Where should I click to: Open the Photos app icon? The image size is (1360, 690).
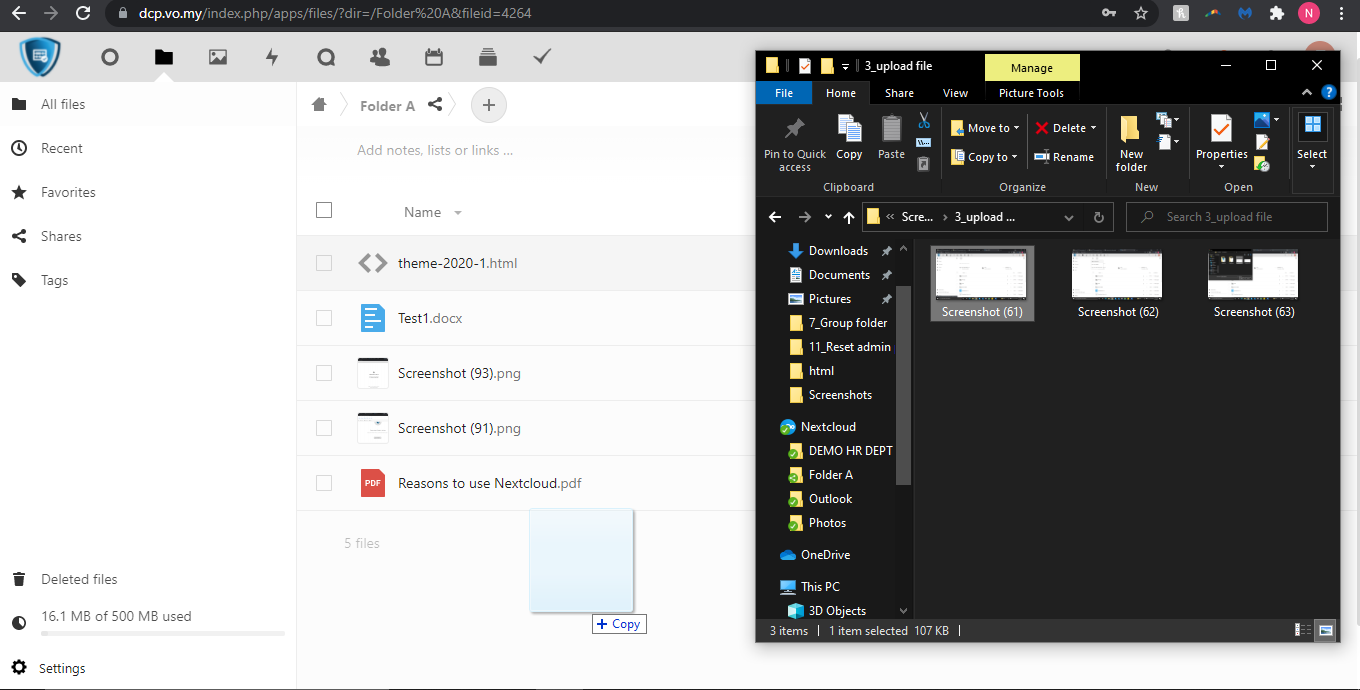(x=218, y=57)
